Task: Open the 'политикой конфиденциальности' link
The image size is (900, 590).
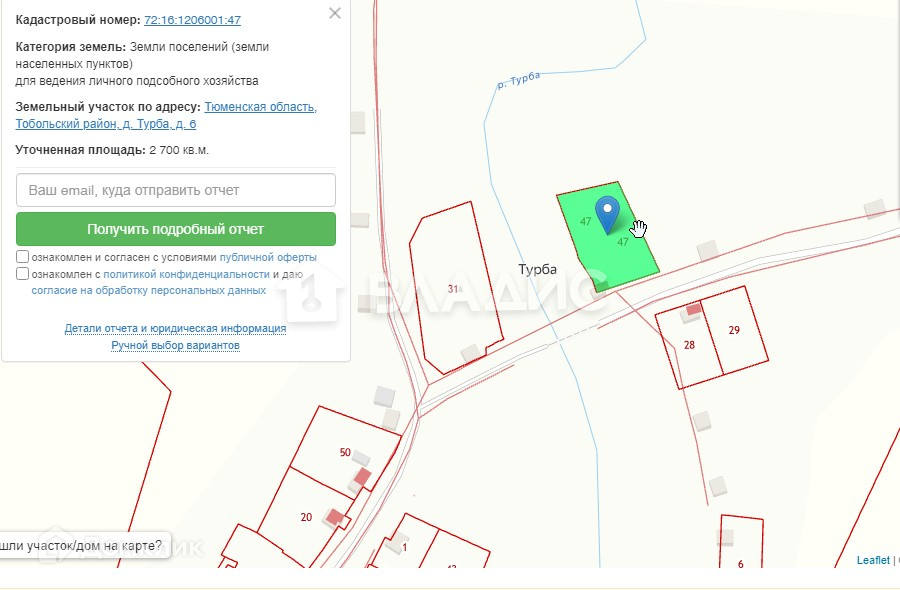Action: pyautogui.click(x=186, y=274)
